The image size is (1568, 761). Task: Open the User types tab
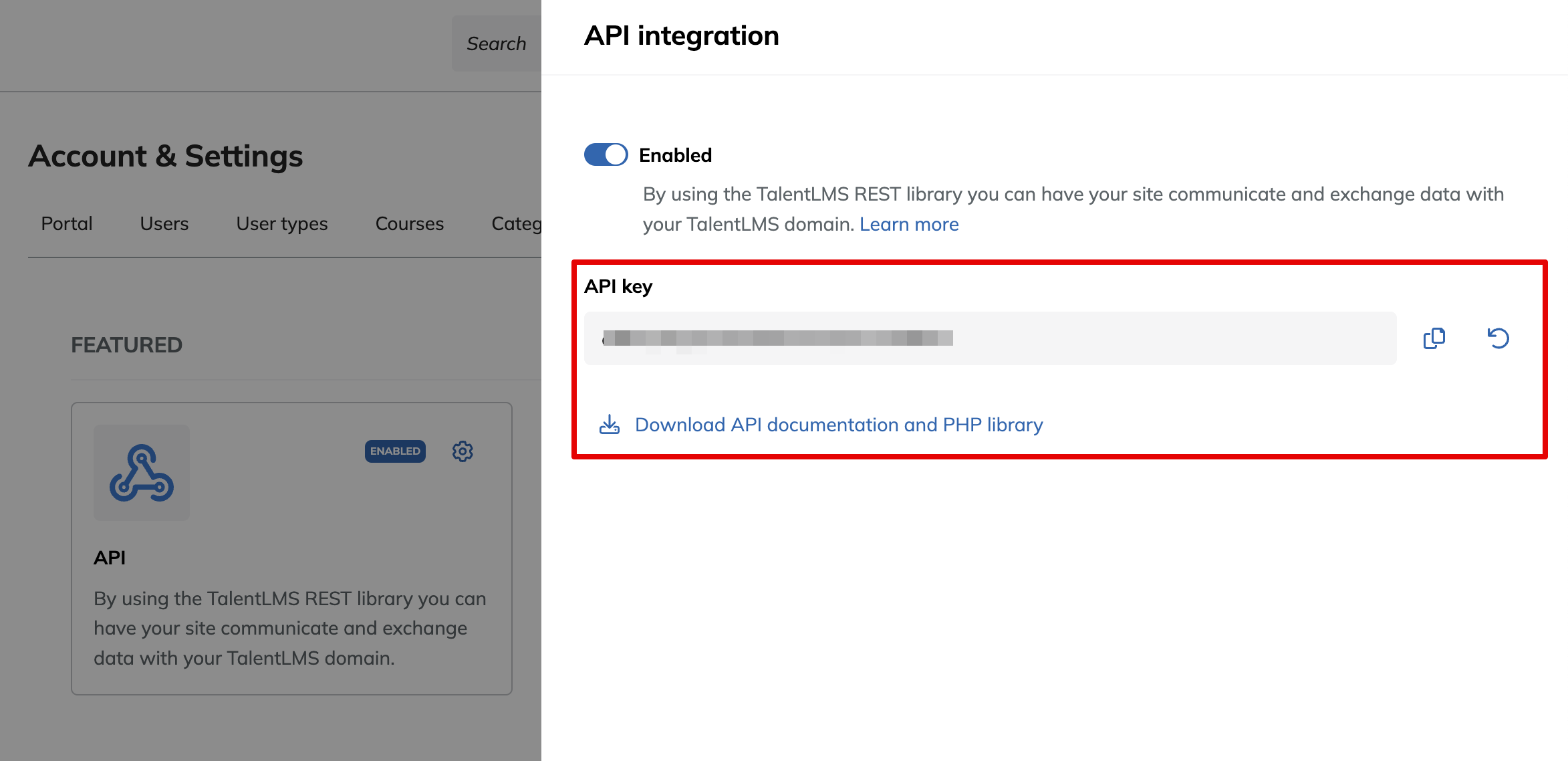[282, 223]
